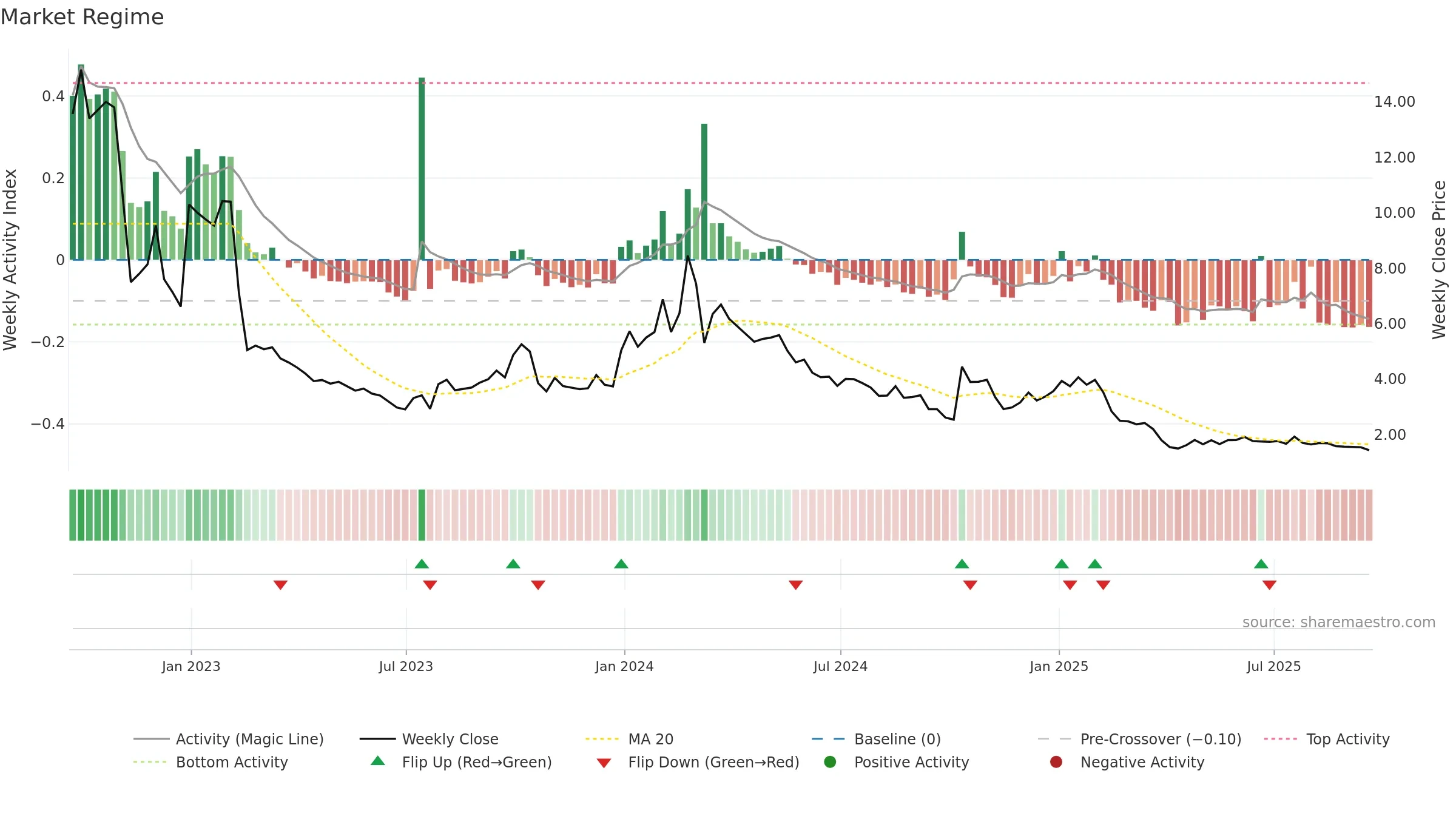Click the 6.00 price axis tick

(x=1390, y=323)
